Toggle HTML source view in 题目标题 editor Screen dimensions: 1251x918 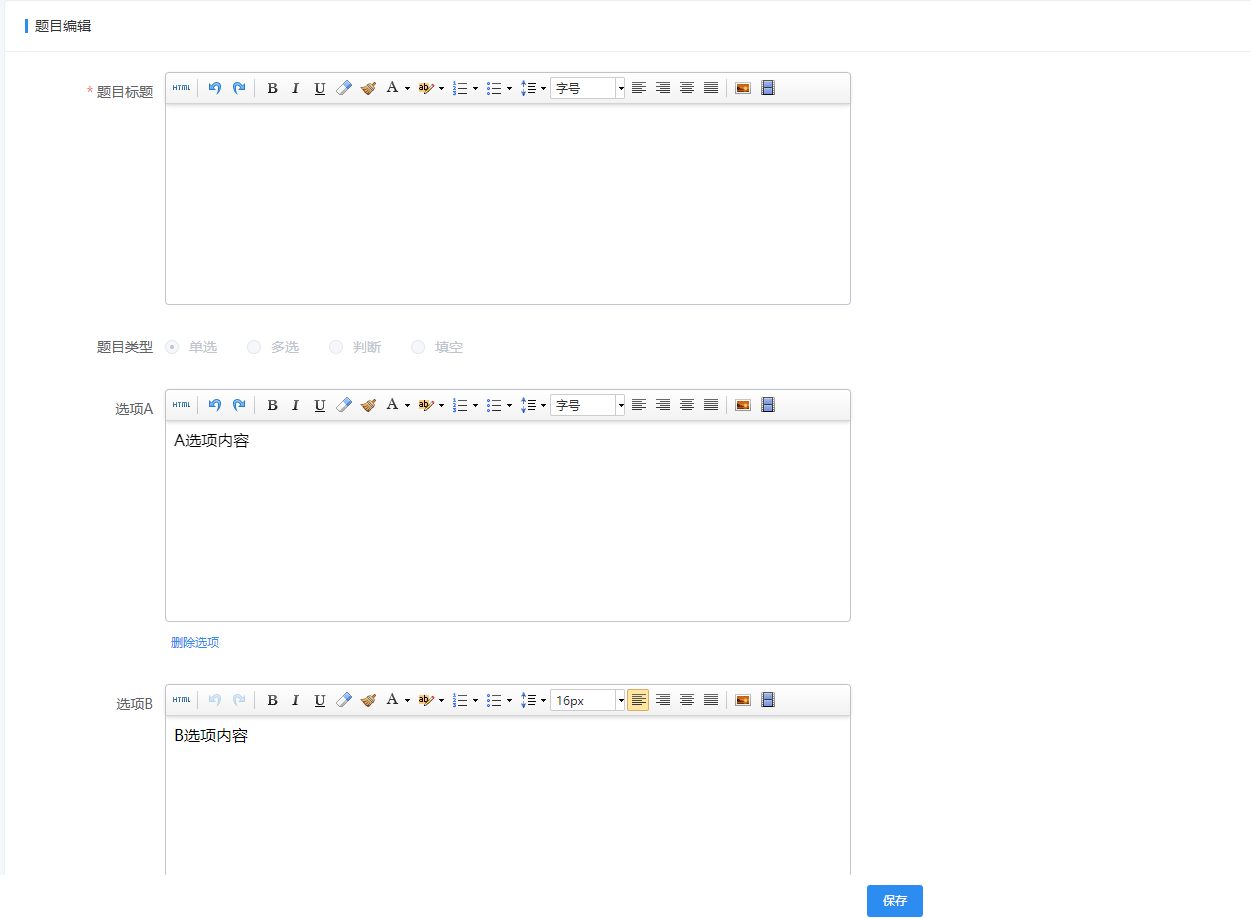(x=181, y=88)
